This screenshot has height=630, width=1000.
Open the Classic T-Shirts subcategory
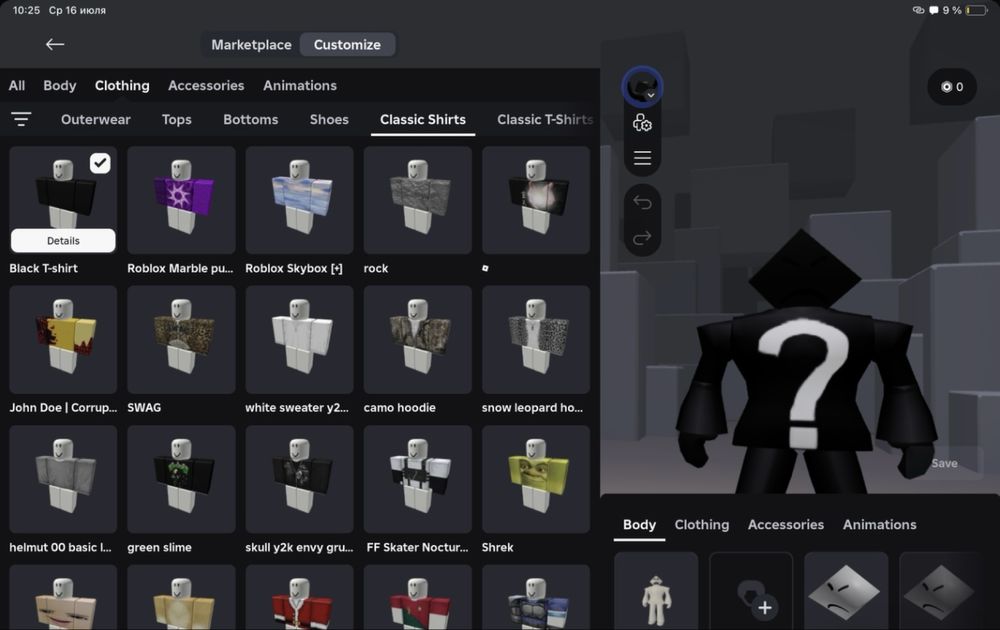point(545,119)
